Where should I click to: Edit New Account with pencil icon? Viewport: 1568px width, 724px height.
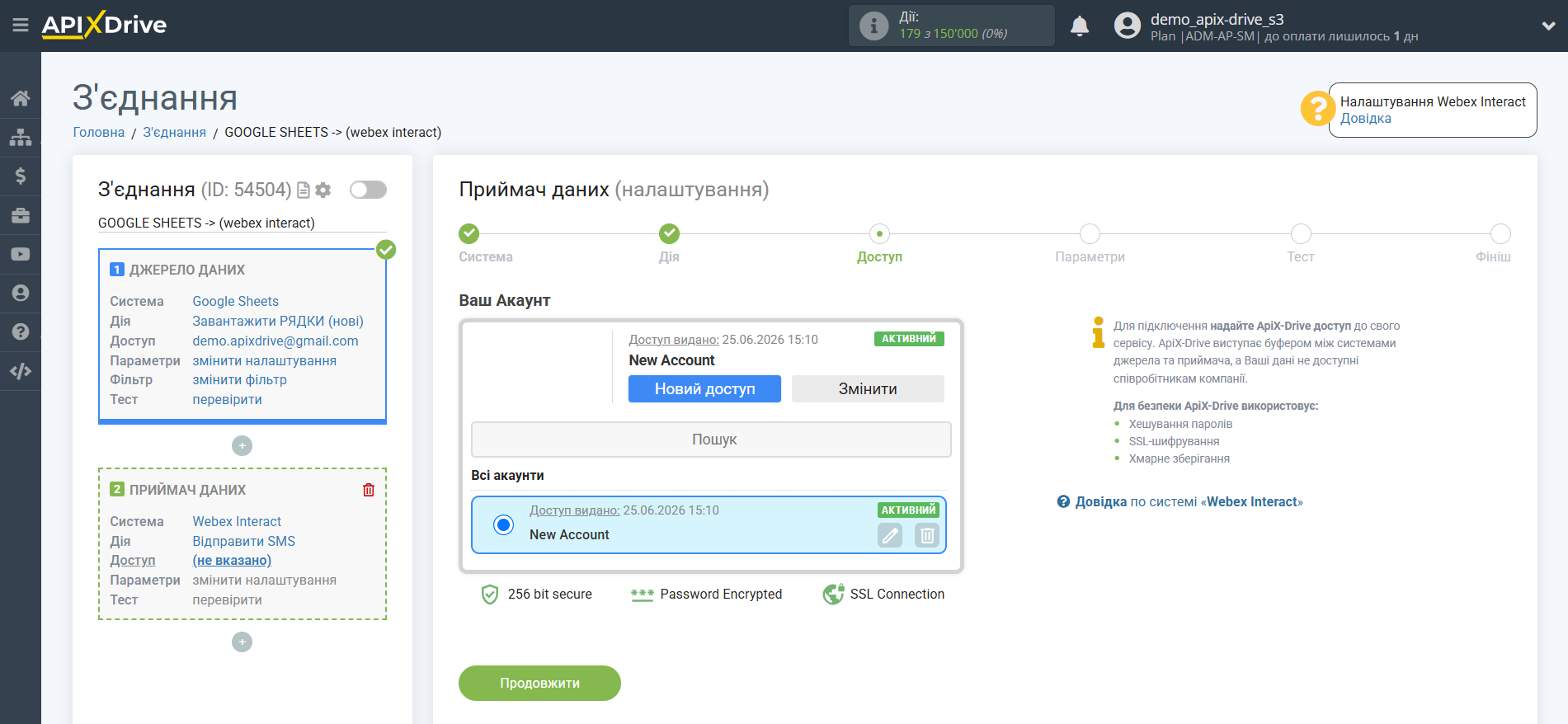tap(890, 535)
